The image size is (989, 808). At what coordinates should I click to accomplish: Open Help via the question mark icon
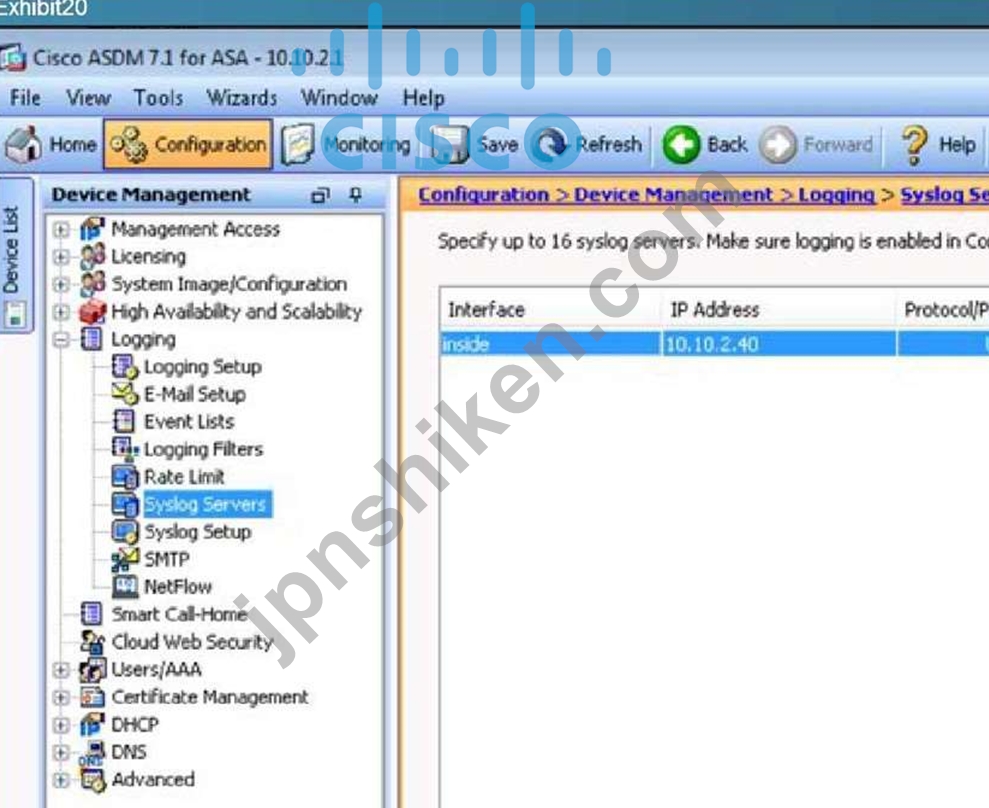915,144
